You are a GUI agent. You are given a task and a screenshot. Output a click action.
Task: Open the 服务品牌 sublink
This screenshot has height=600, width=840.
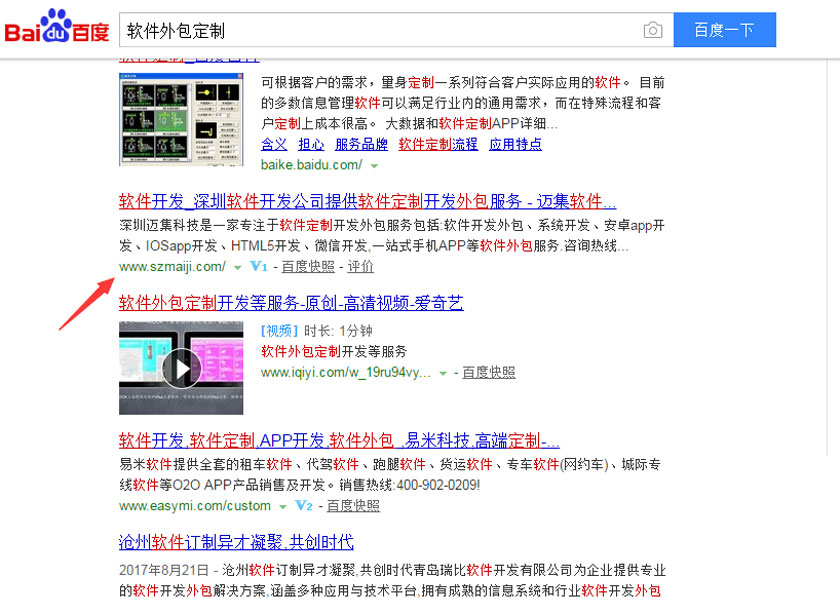pos(362,144)
